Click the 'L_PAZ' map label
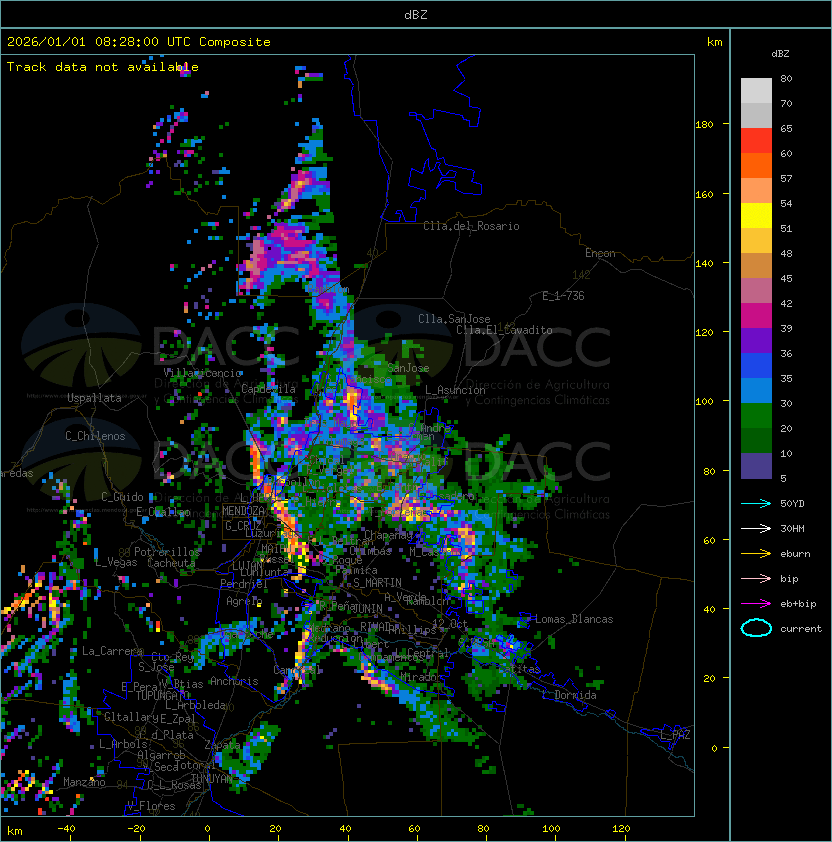 tap(675, 735)
